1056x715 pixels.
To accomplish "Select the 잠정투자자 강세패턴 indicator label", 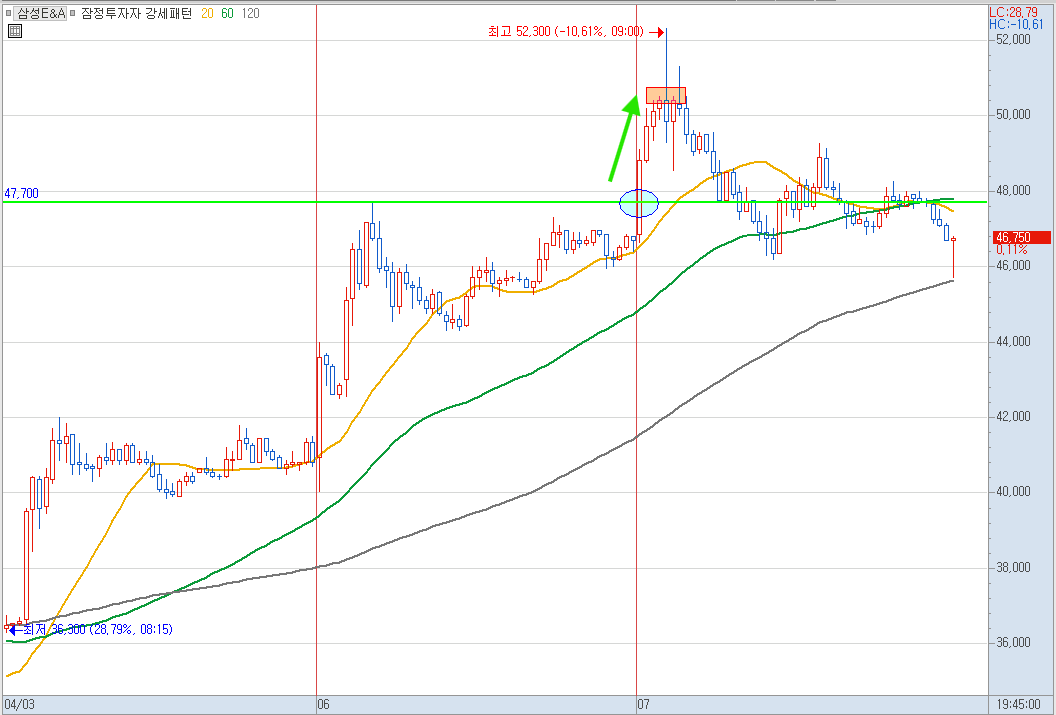I will pos(136,13).
